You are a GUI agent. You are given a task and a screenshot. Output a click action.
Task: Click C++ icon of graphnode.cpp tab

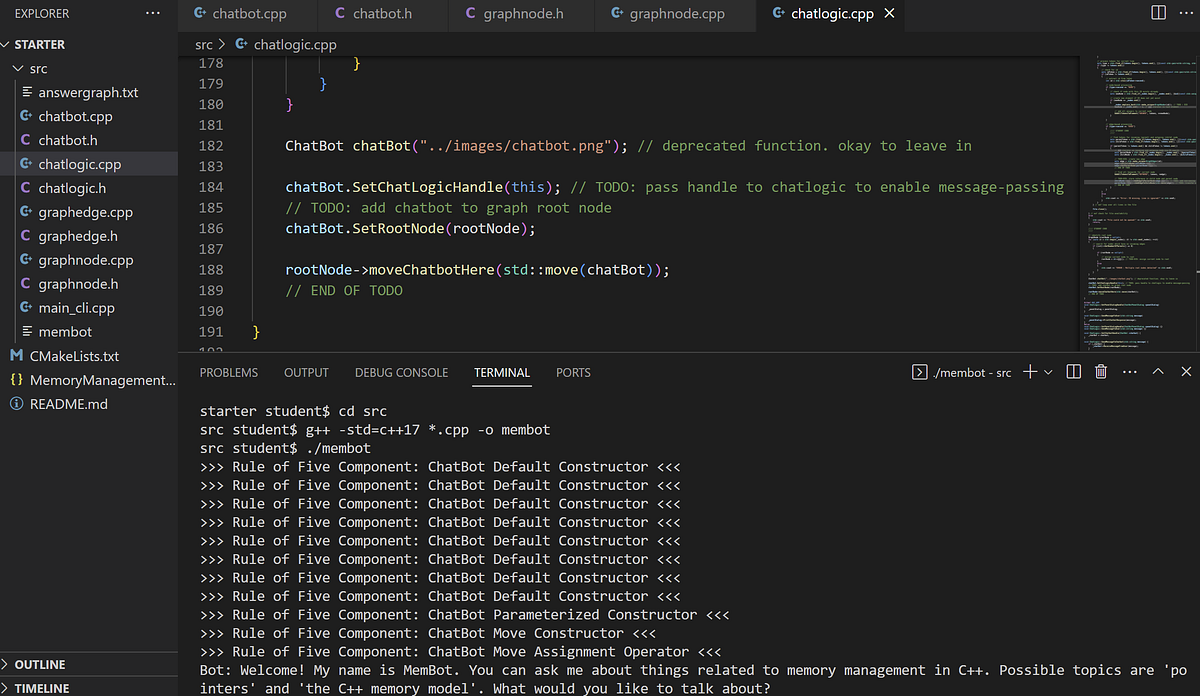pyautogui.click(x=618, y=14)
